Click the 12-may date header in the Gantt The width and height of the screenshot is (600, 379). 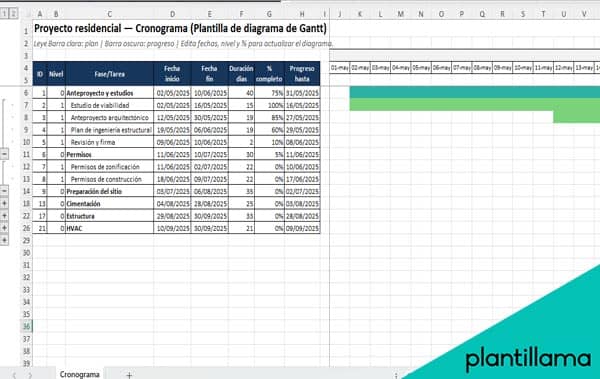[x=563, y=68]
